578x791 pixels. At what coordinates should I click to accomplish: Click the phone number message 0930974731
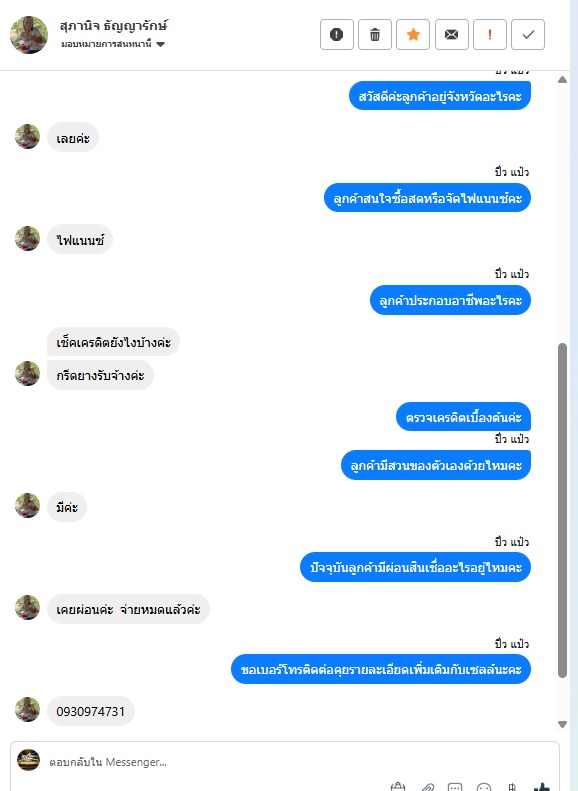point(91,711)
